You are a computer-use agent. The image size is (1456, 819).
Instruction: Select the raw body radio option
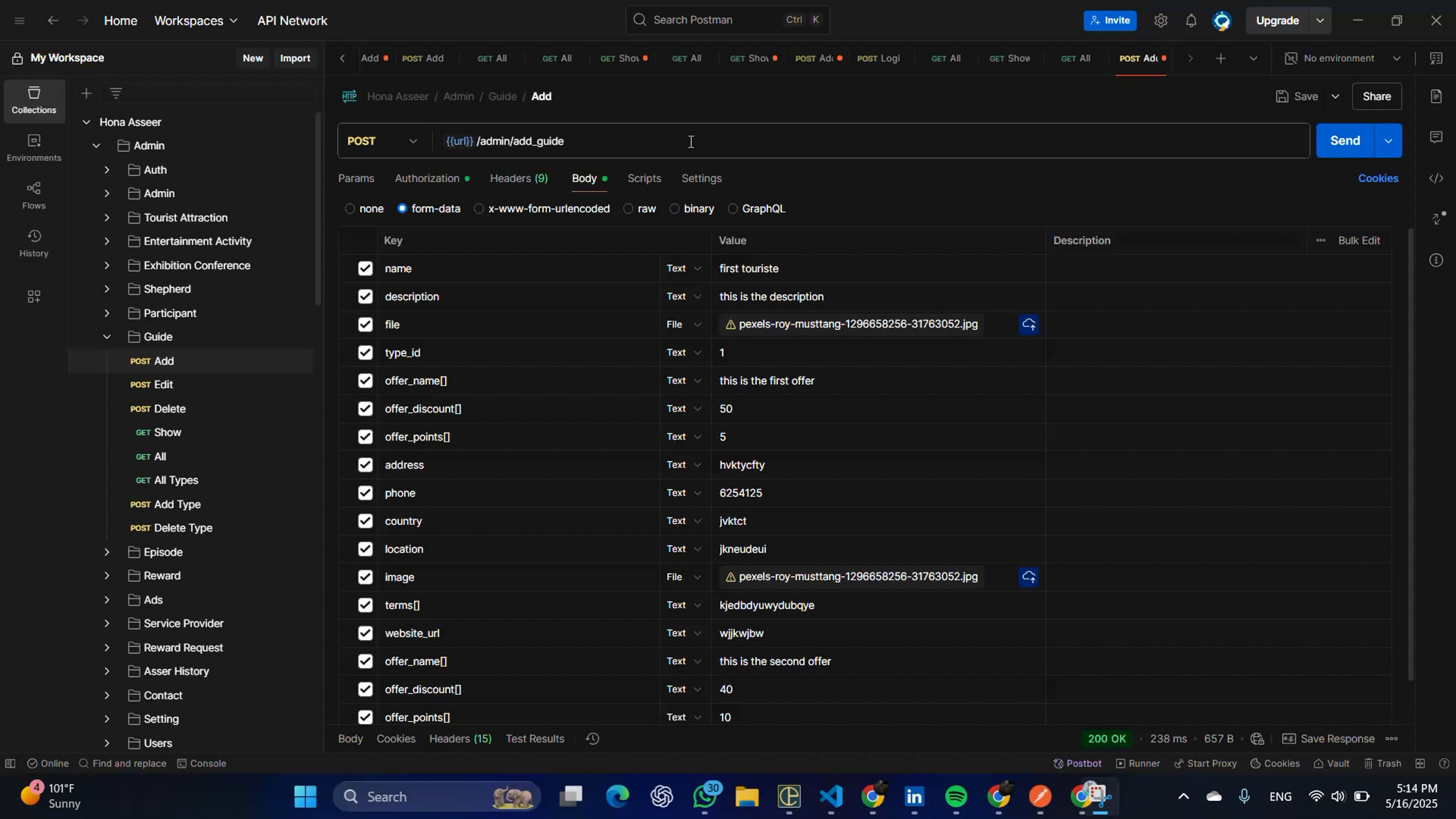[x=629, y=209]
